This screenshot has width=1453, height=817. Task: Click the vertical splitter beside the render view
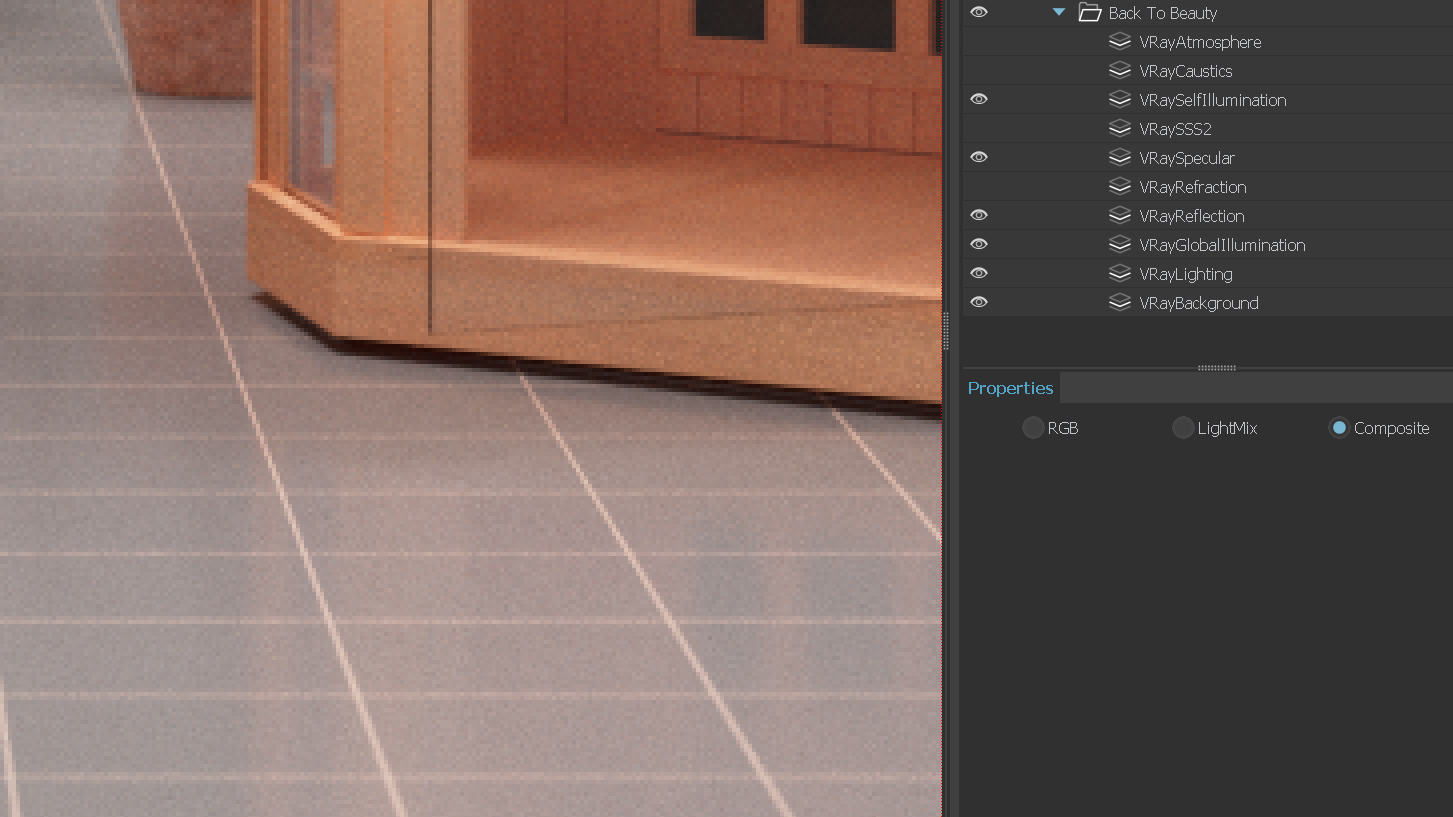(x=946, y=330)
